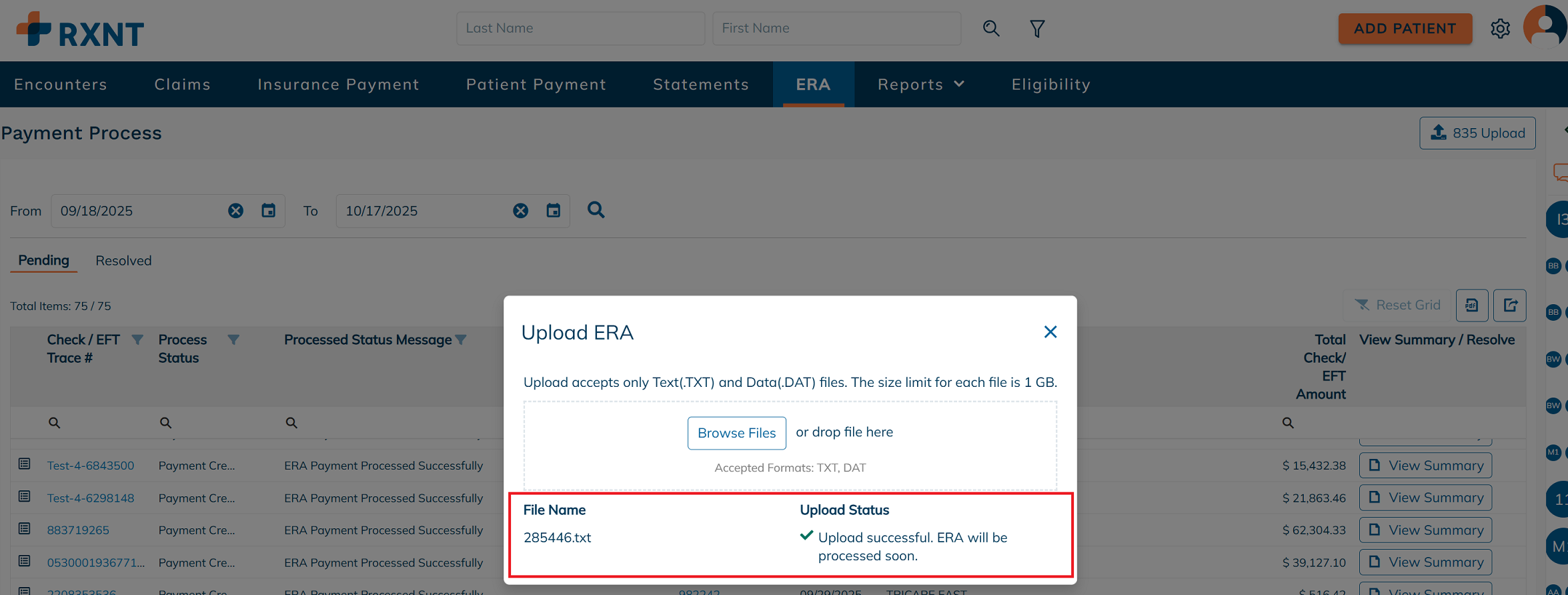Click the Browse Files button
The image size is (1568, 595).
pos(736,433)
